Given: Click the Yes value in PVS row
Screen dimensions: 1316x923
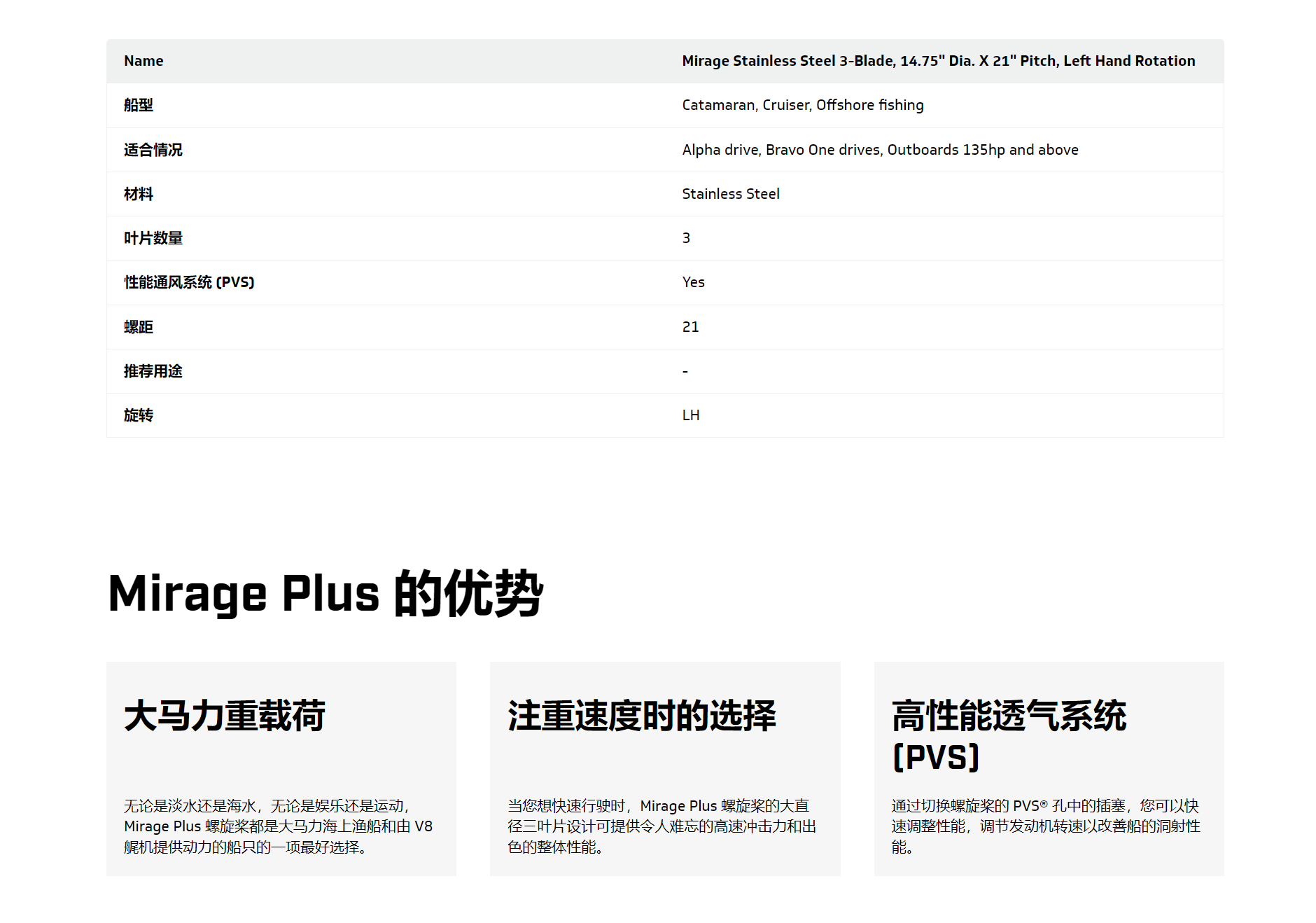Looking at the screenshot, I should 693,282.
